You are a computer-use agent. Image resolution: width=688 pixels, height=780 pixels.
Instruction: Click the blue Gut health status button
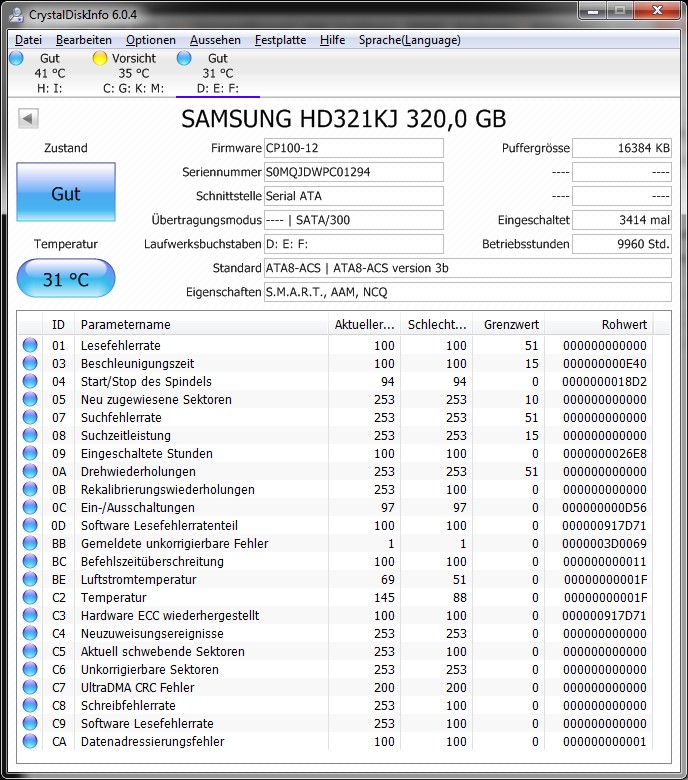(x=66, y=192)
